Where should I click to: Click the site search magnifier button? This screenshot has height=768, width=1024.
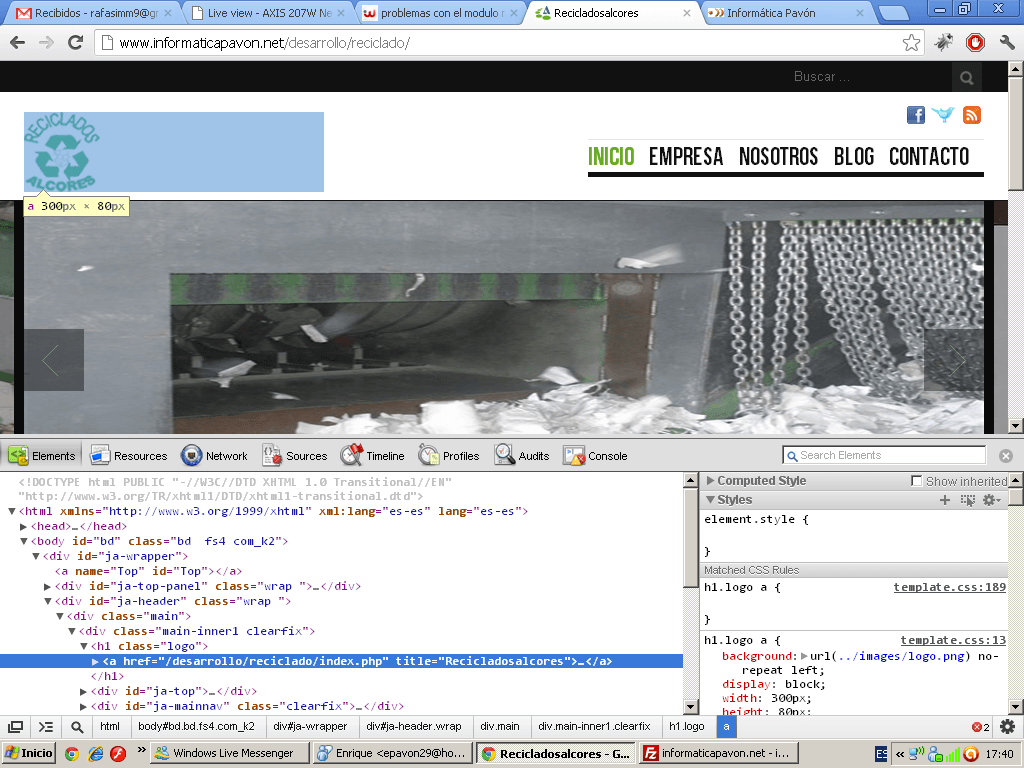tap(967, 78)
